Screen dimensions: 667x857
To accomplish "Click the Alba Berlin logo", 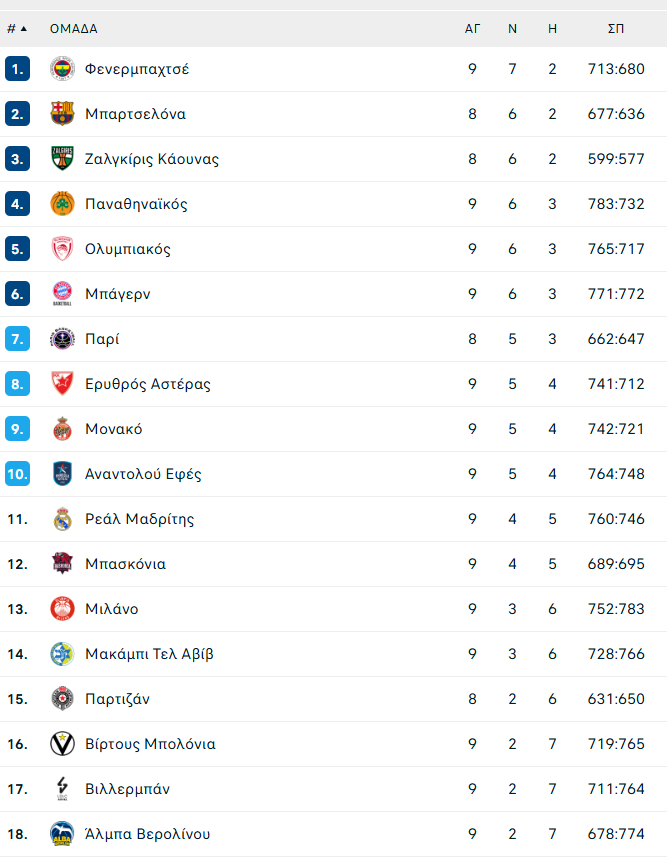I will click(62, 833).
